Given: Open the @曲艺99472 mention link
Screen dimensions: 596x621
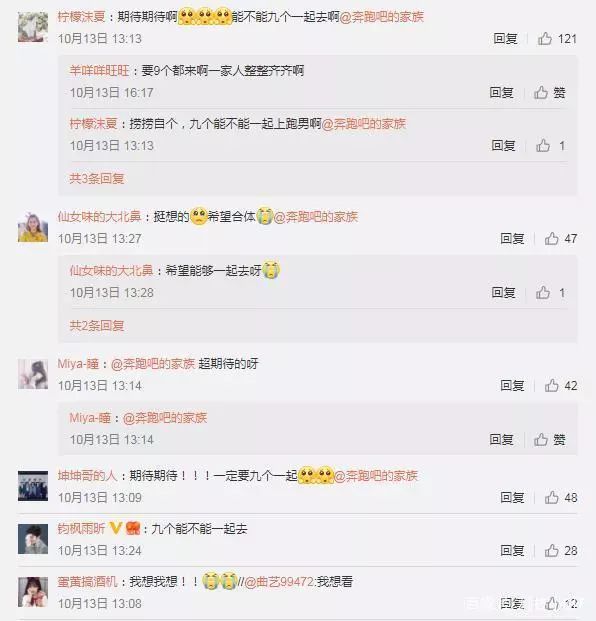Looking at the screenshot, I should pyautogui.click(x=280, y=582).
